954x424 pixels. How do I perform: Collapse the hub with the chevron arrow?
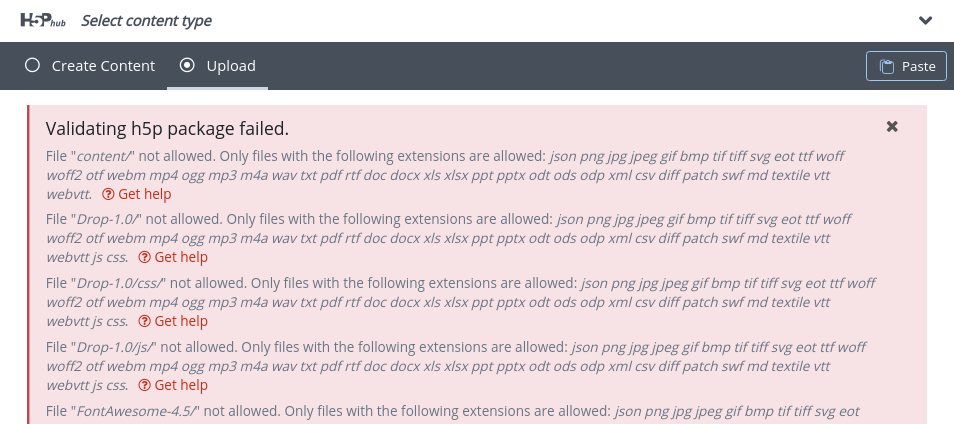[x=925, y=21]
